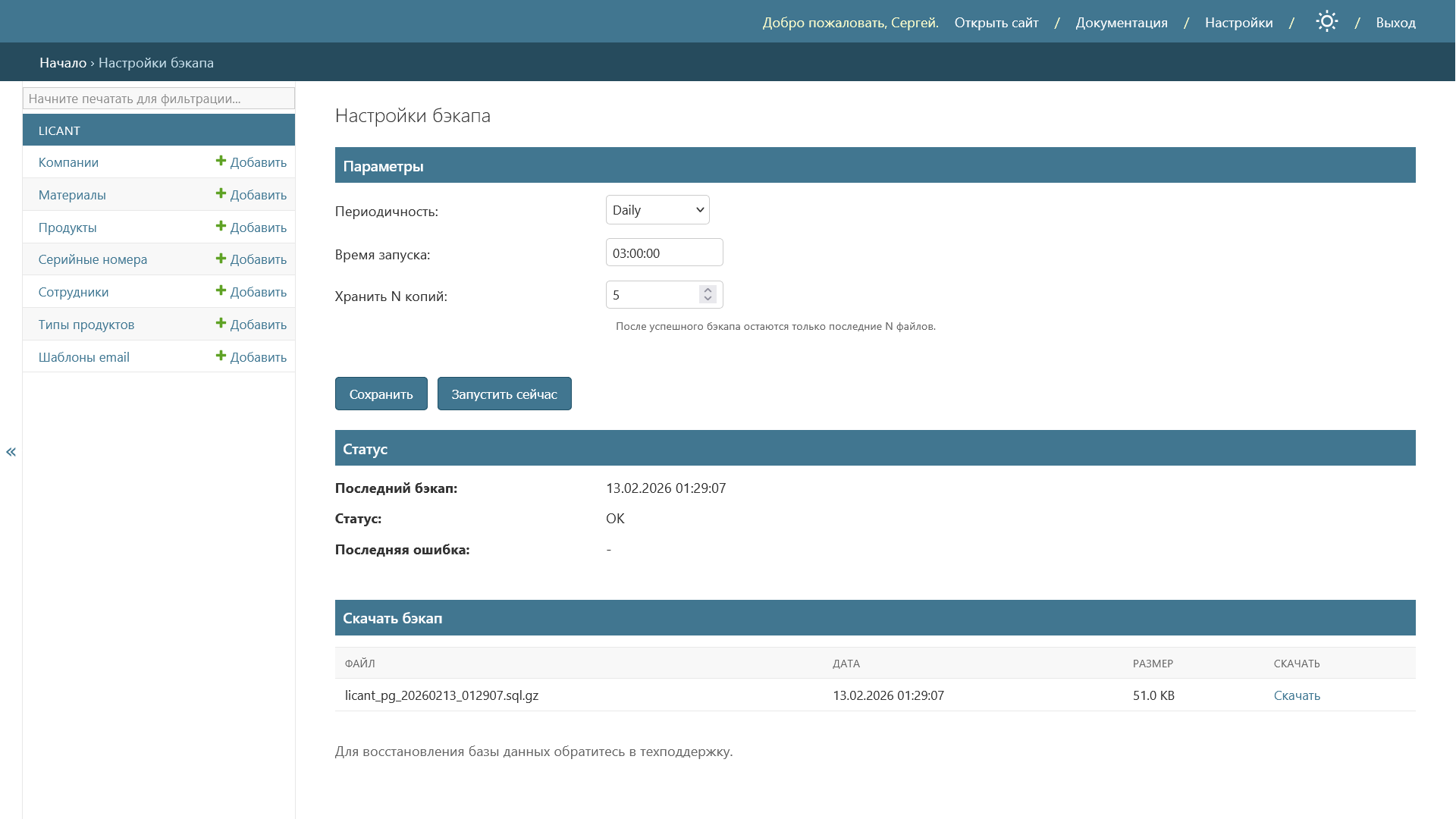The image size is (1456, 819).
Task: Click the plus icon to add Компании
Action: click(221, 162)
